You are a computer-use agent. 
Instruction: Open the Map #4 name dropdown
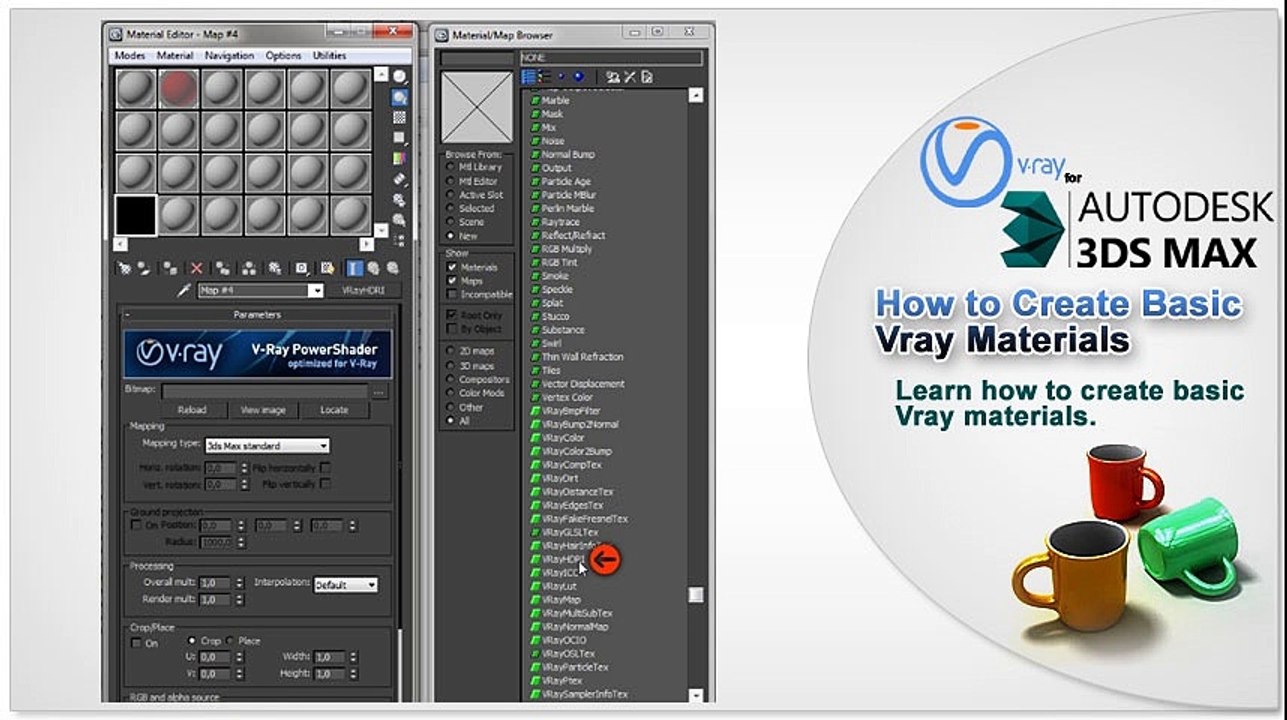316,290
